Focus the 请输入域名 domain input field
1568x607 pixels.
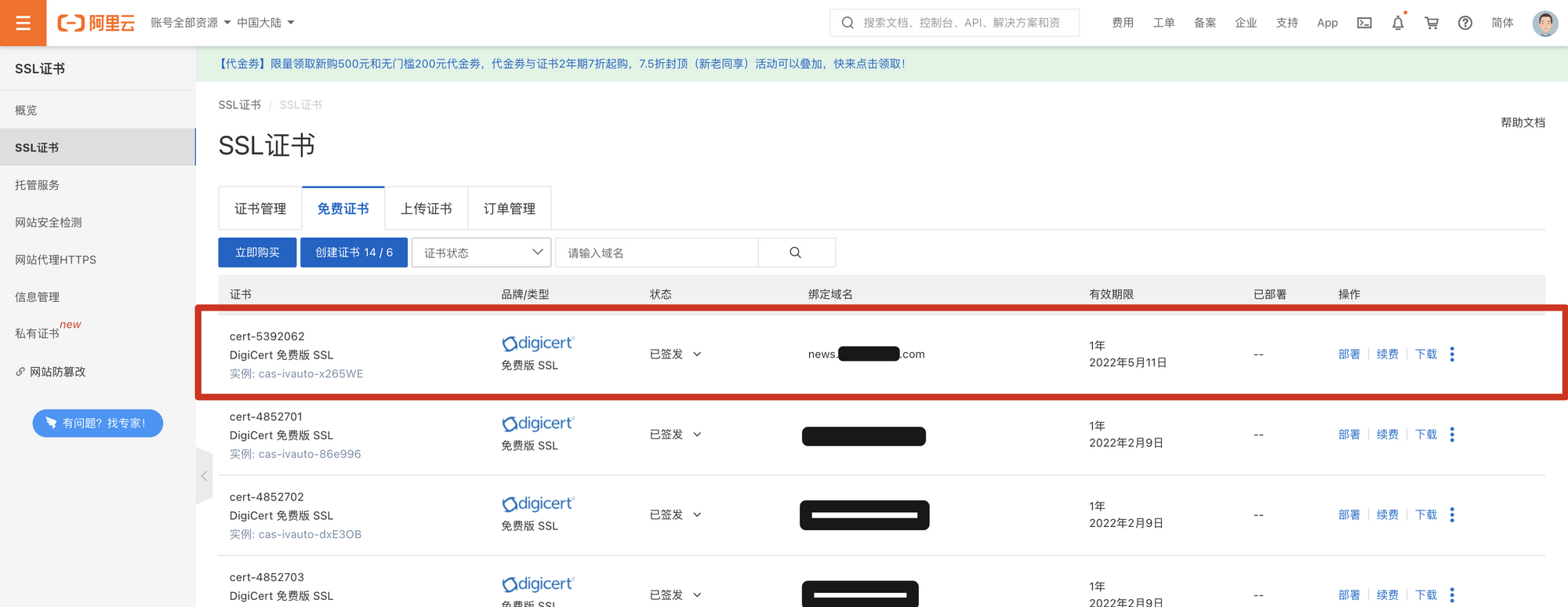[657, 253]
